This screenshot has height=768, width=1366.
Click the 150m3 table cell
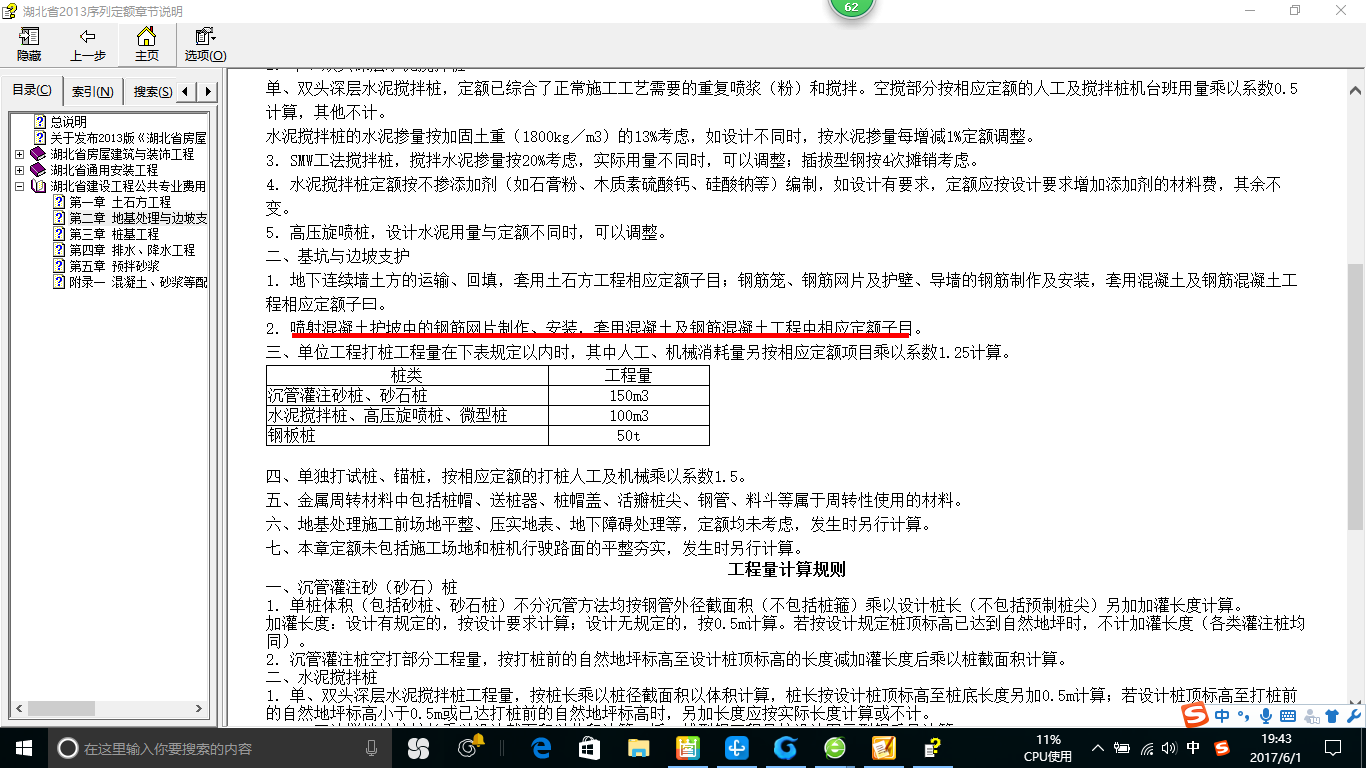tap(629, 395)
